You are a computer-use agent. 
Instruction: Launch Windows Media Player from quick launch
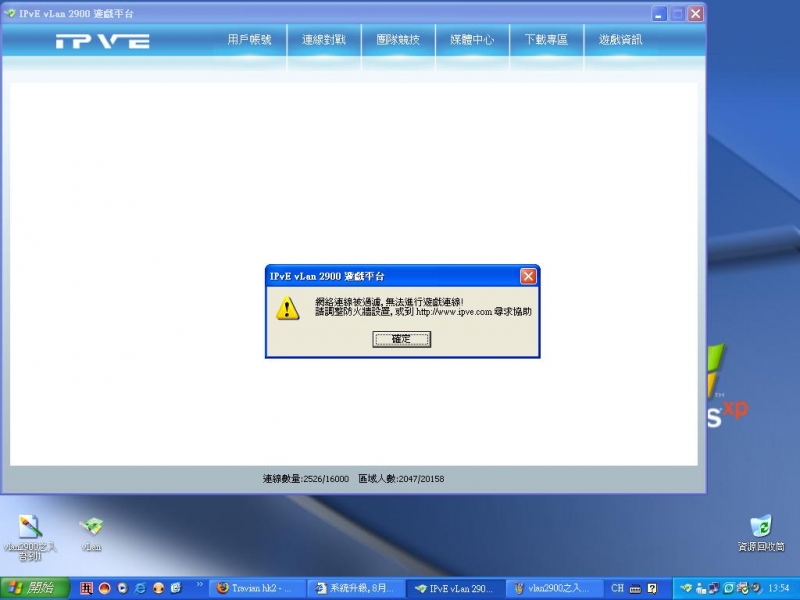click(122, 588)
